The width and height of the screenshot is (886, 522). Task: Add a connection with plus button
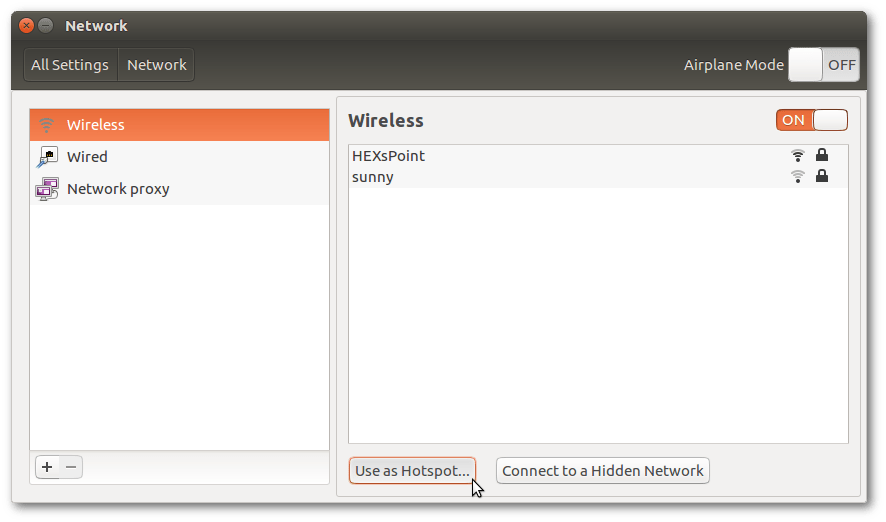47,467
